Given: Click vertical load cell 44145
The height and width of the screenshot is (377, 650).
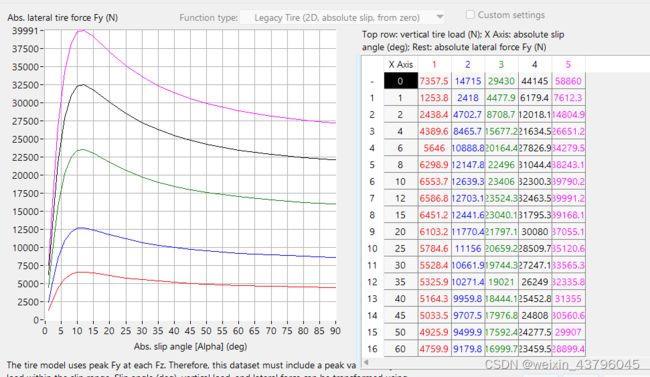Looking at the screenshot, I should click(535, 81).
